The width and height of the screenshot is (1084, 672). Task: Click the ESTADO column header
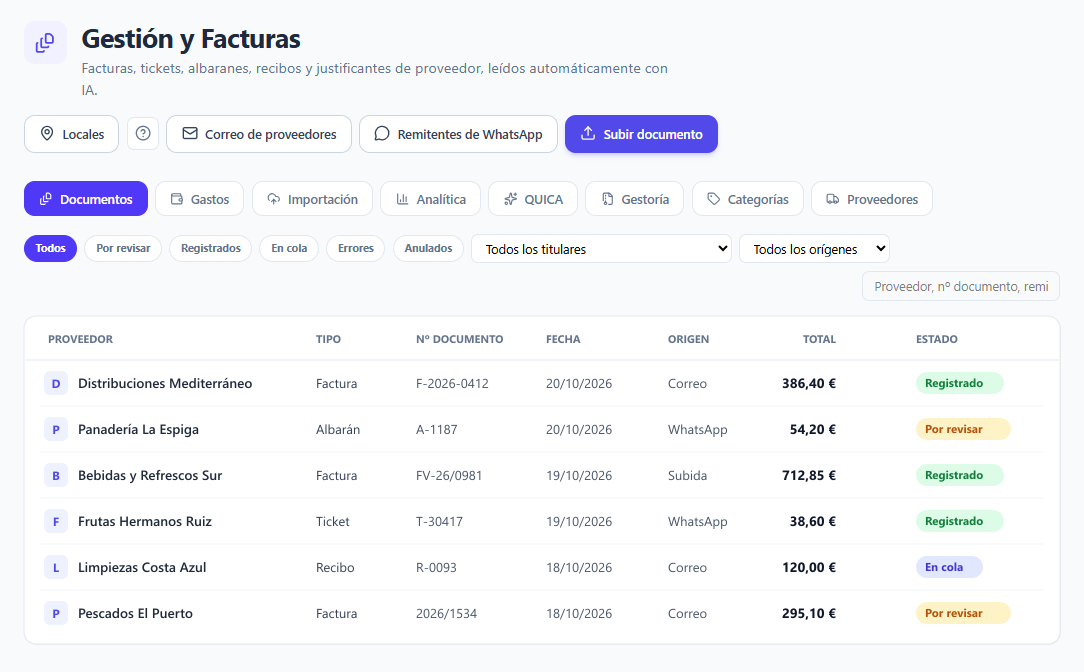pyautogui.click(x=937, y=339)
